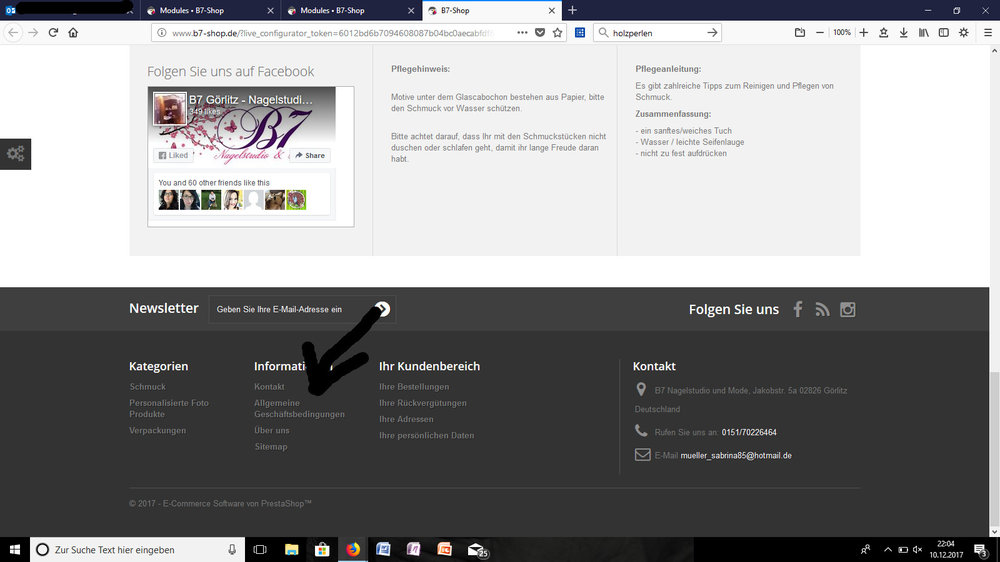Open the Kontakt information link
The height and width of the screenshot is (562, 1000).
[269, 387]
